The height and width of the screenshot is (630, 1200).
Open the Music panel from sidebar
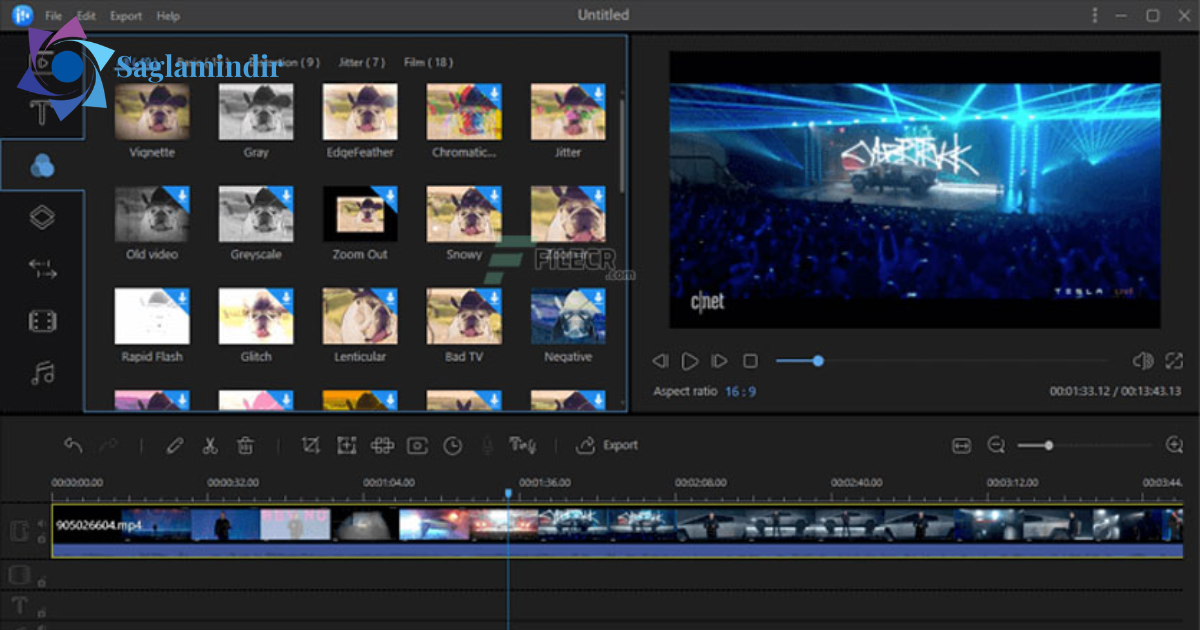click(x=42, y=373)
